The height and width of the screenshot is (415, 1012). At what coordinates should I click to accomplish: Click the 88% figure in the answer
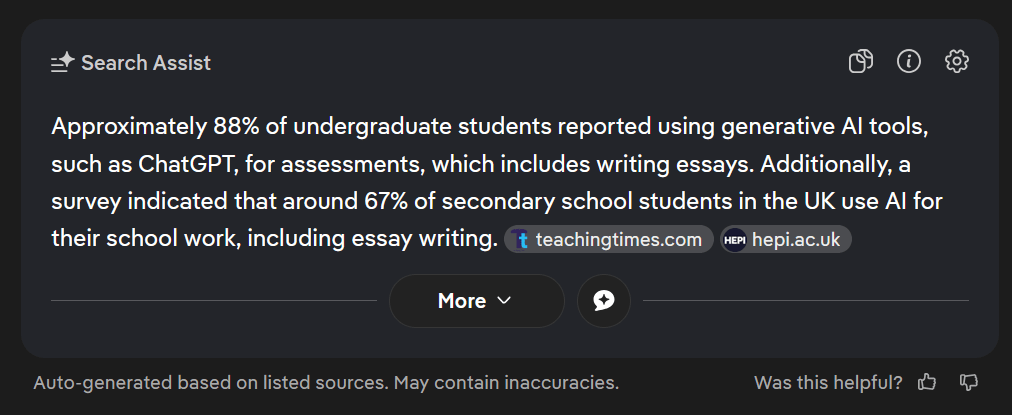[x=236, y=127]
